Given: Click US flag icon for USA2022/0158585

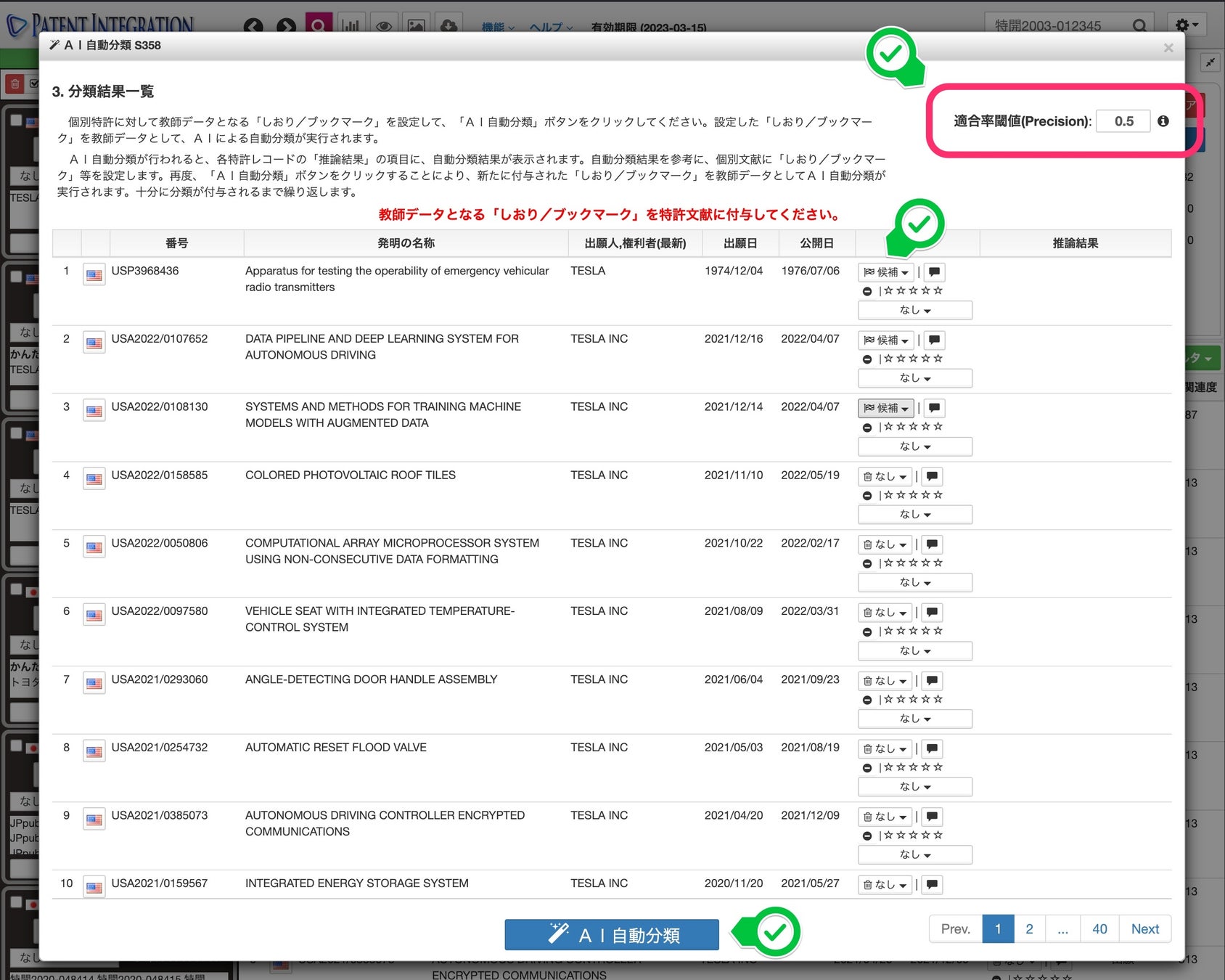Looking at the screenshot, I should (x=94, y=479).
